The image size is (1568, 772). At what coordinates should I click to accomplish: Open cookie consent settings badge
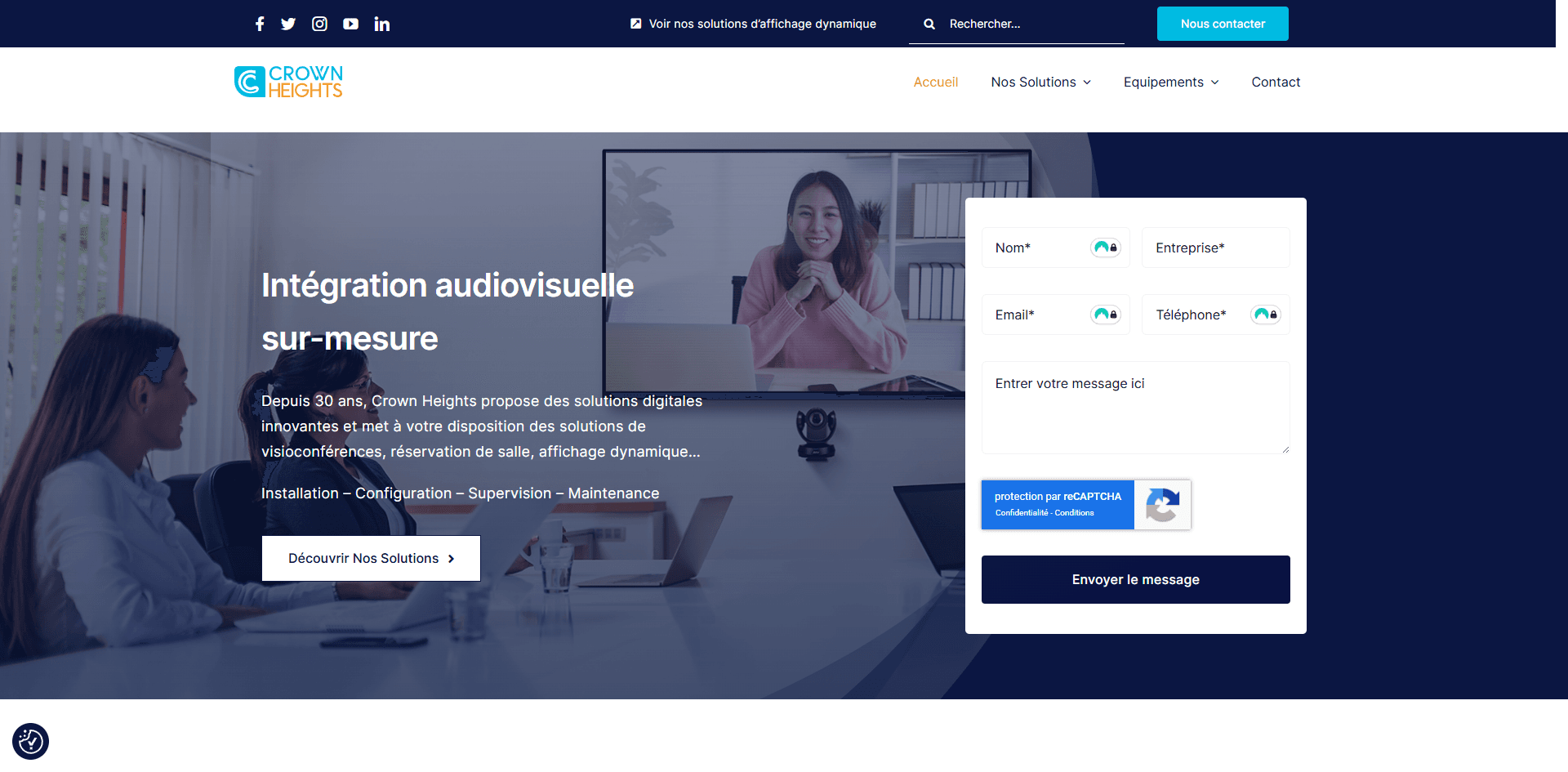(30, 741)
